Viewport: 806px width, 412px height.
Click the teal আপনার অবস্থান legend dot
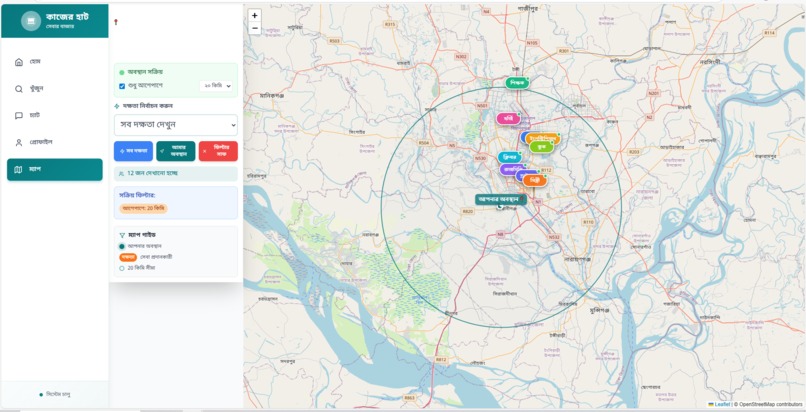pyautogui.click(x=122, y=246)
